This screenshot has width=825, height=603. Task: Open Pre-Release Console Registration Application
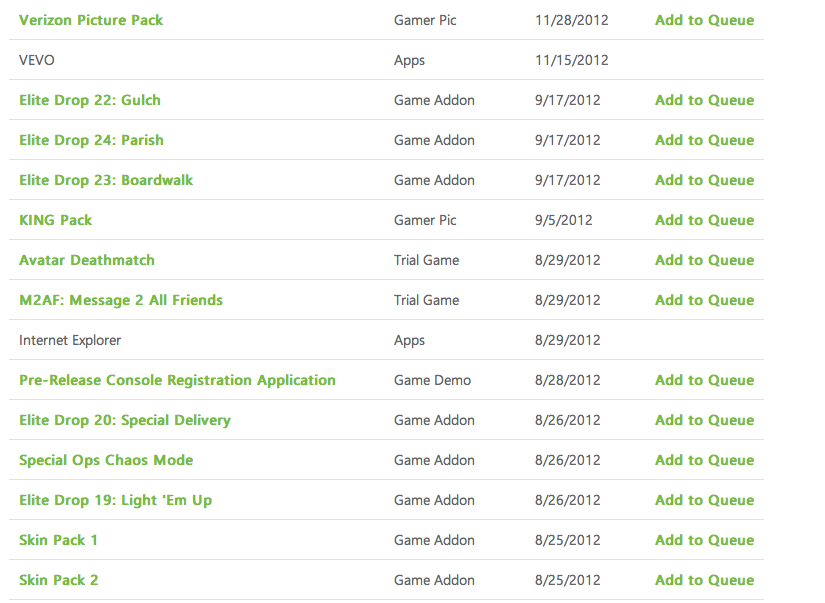177,380
